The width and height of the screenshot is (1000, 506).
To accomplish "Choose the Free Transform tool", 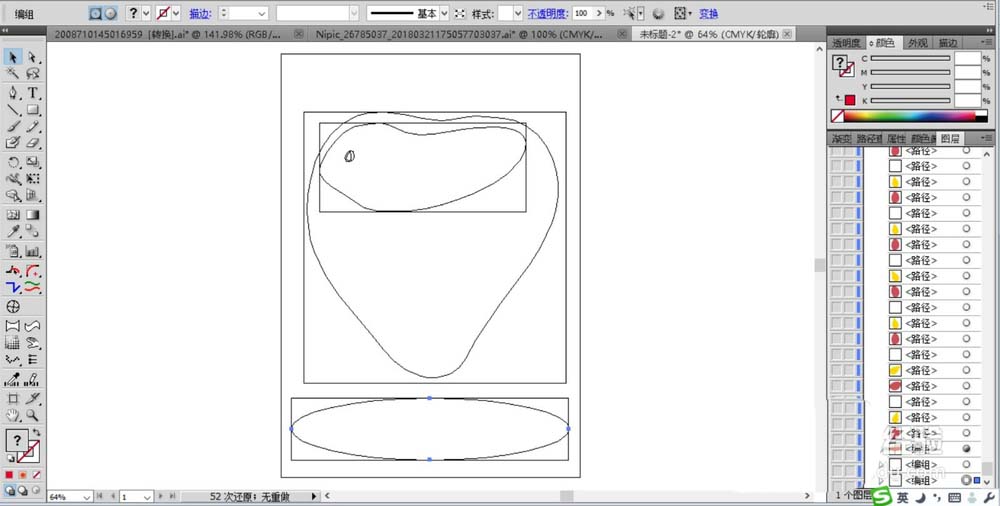I will click(x=33, y=179).
